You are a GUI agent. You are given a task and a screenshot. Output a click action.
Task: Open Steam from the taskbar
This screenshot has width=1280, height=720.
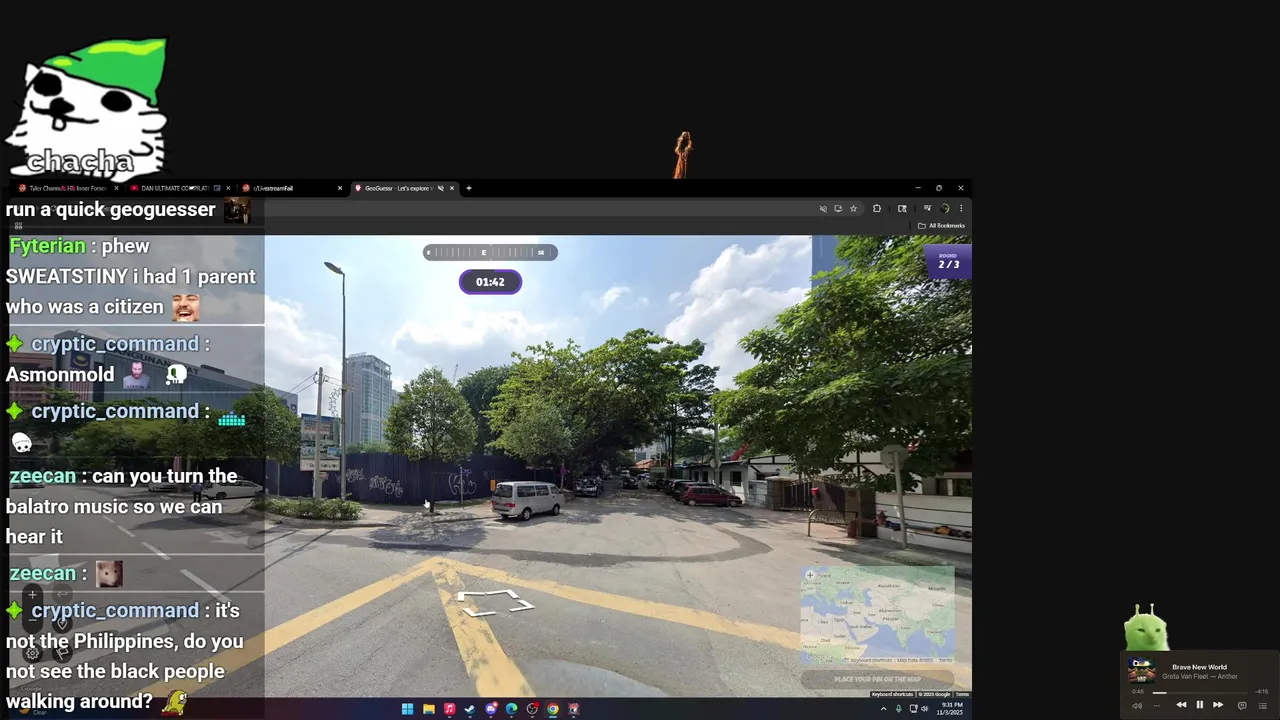(x=469, y=709)
